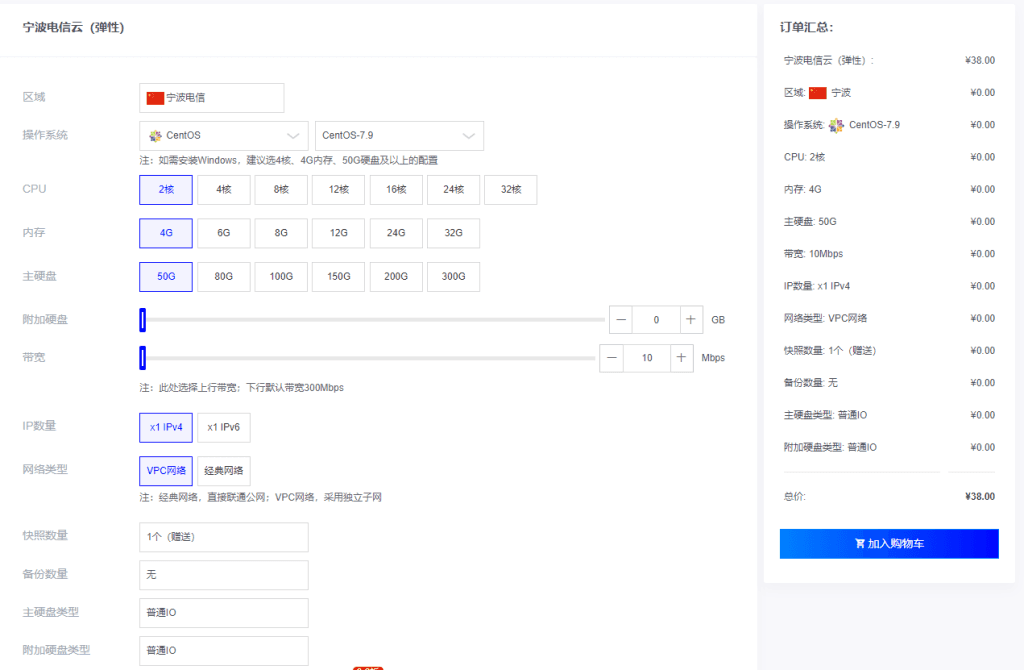Viewport: 1024px width, 670px height.
Task: Click the 带宽 slider handle
Action: pos(143,357)
